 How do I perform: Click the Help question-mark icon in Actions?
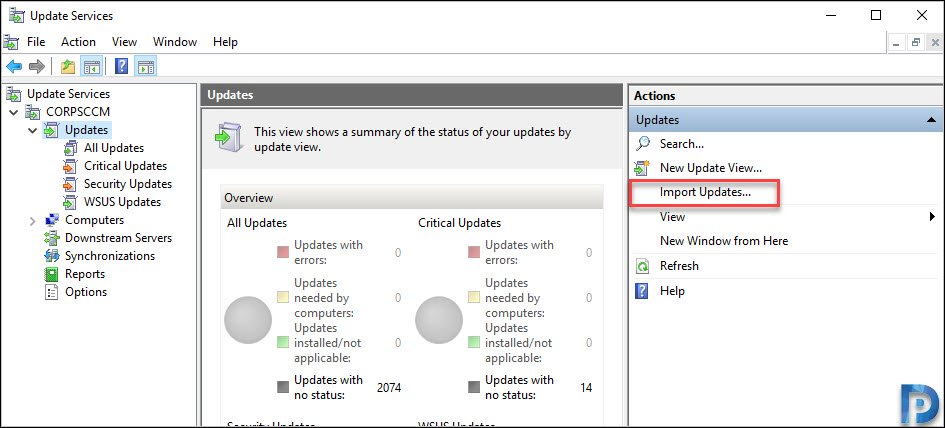643,291
